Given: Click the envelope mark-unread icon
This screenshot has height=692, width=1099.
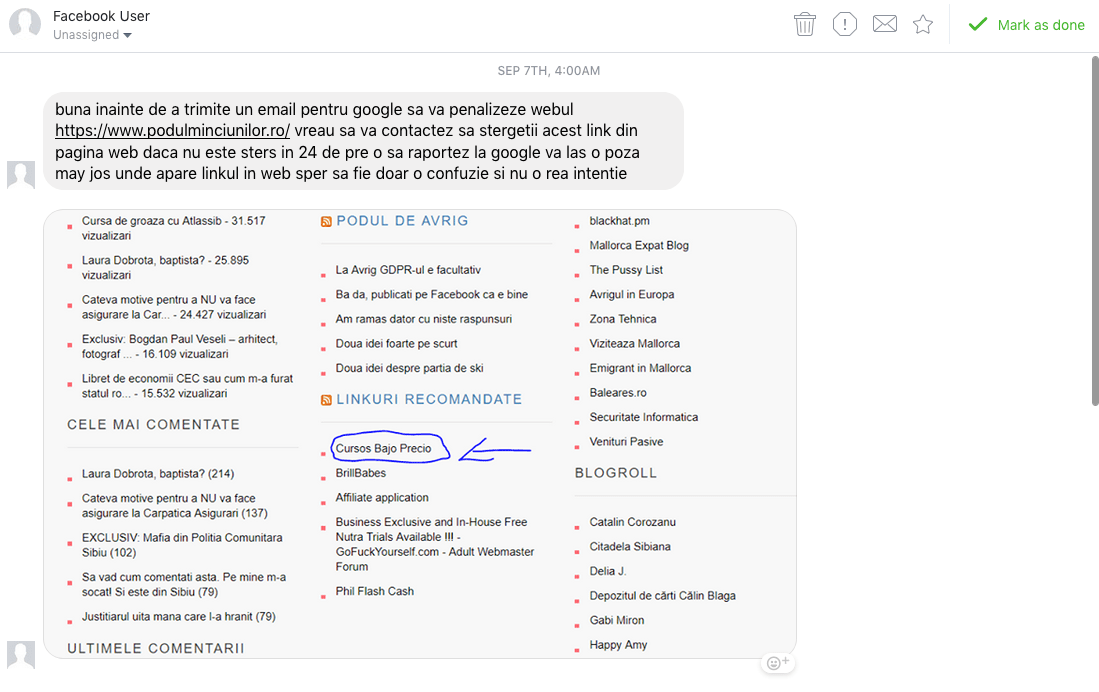Looking at the screenshot, I should pyautogui.click(x=885, y=25).
